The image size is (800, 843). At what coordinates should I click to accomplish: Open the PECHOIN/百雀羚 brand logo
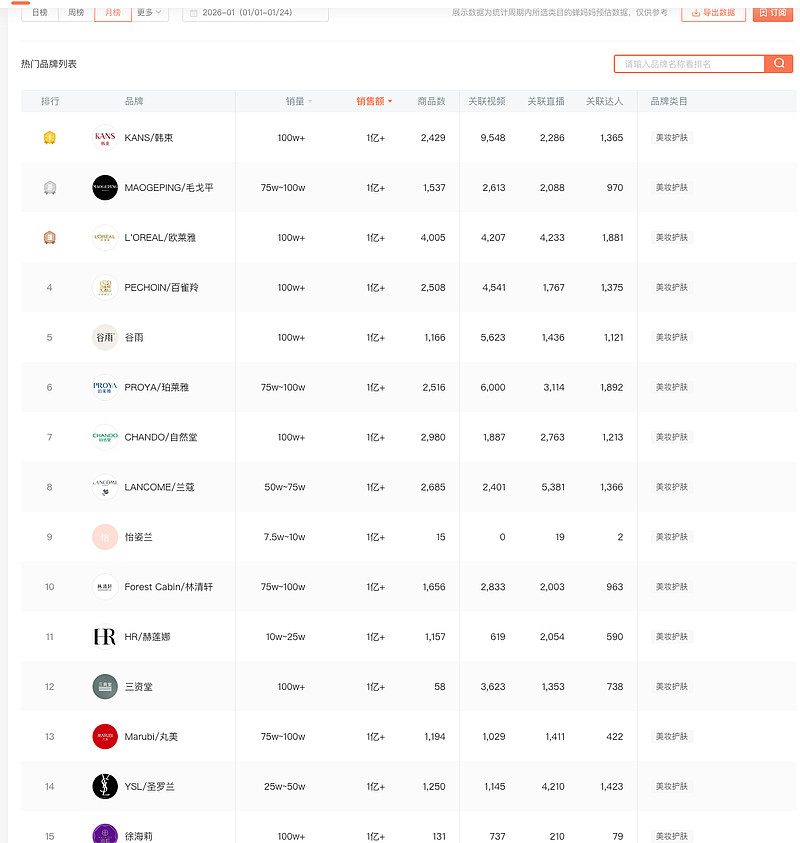[105, 288]
